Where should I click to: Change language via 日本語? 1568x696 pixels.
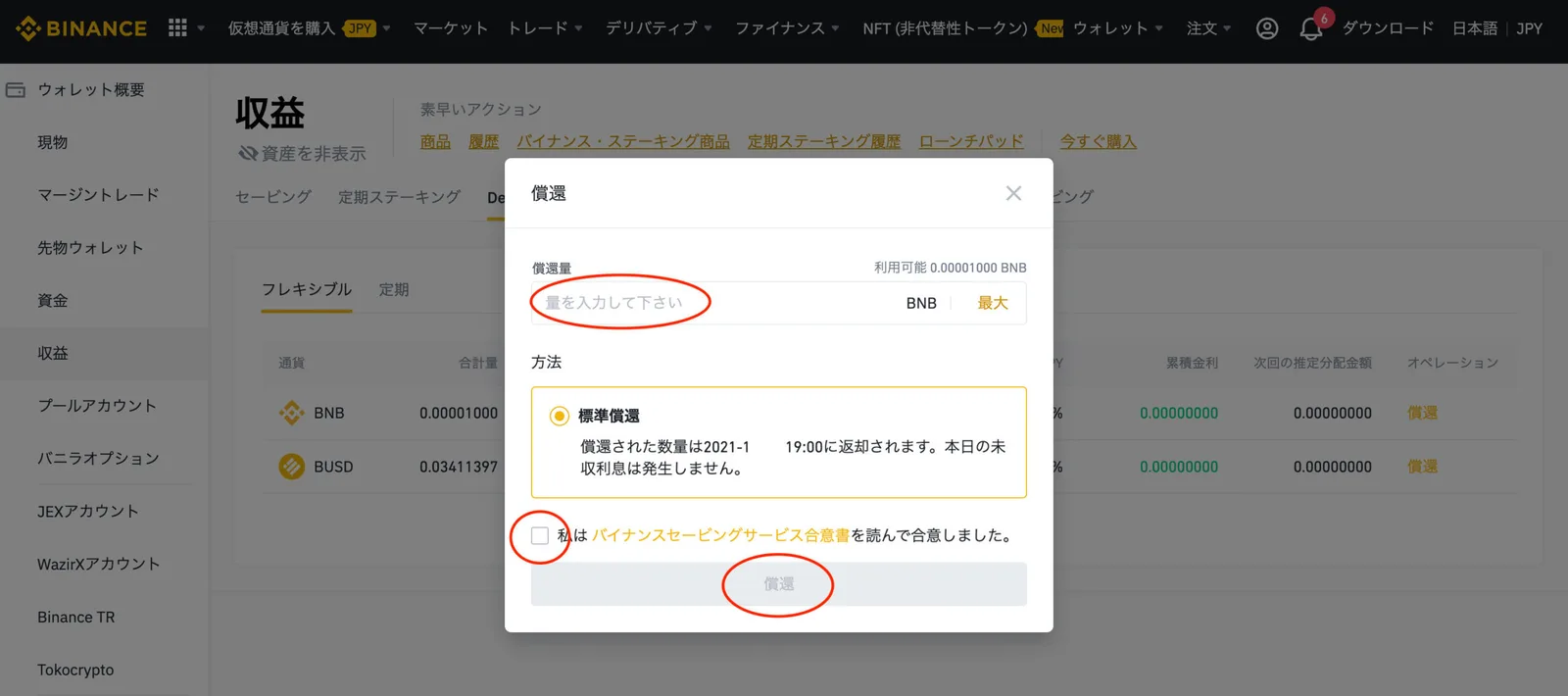[1475, 28]
